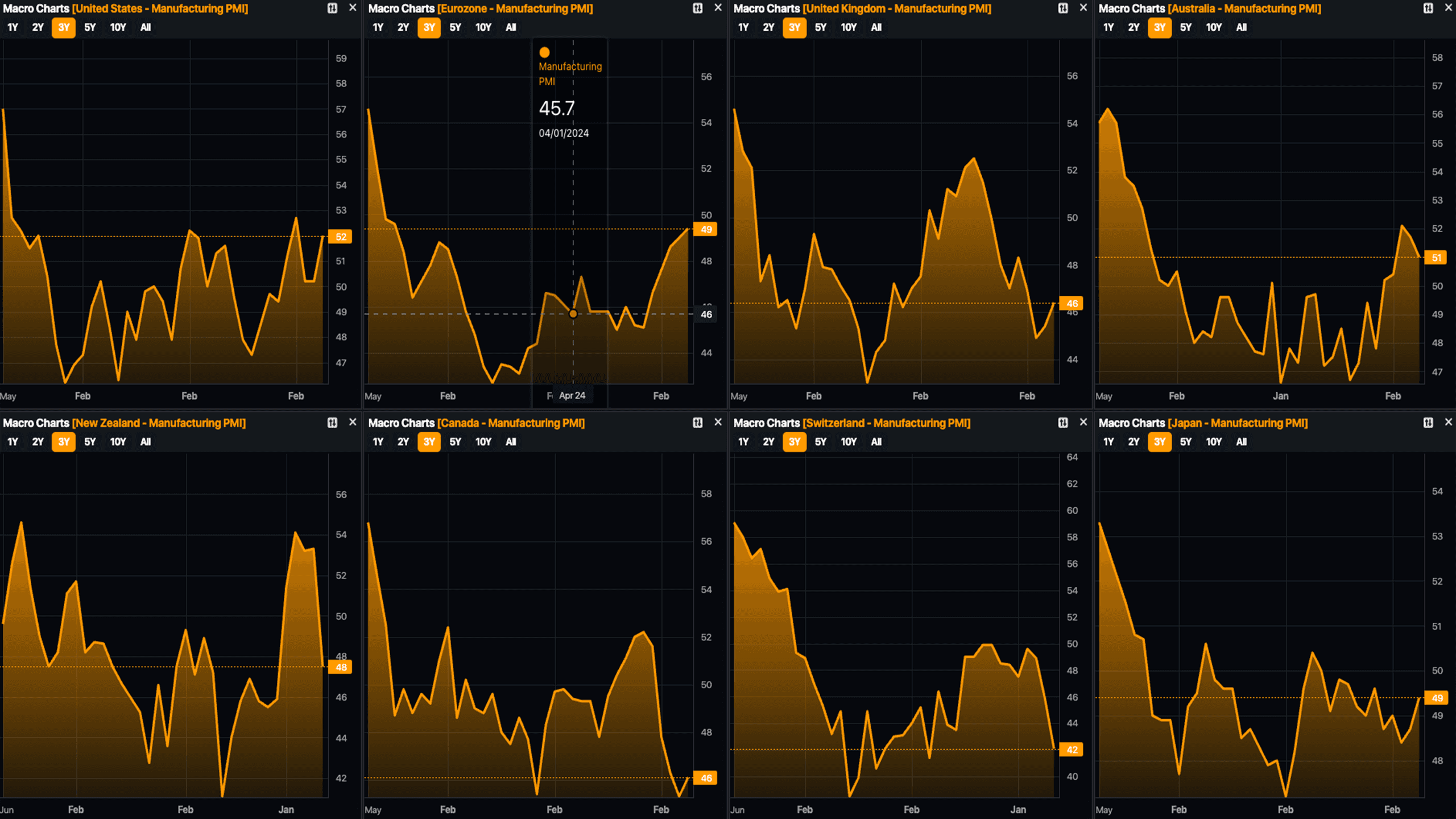
Task: Click the orange Manufacturing PMI legend dot
Action: (544, 52)
